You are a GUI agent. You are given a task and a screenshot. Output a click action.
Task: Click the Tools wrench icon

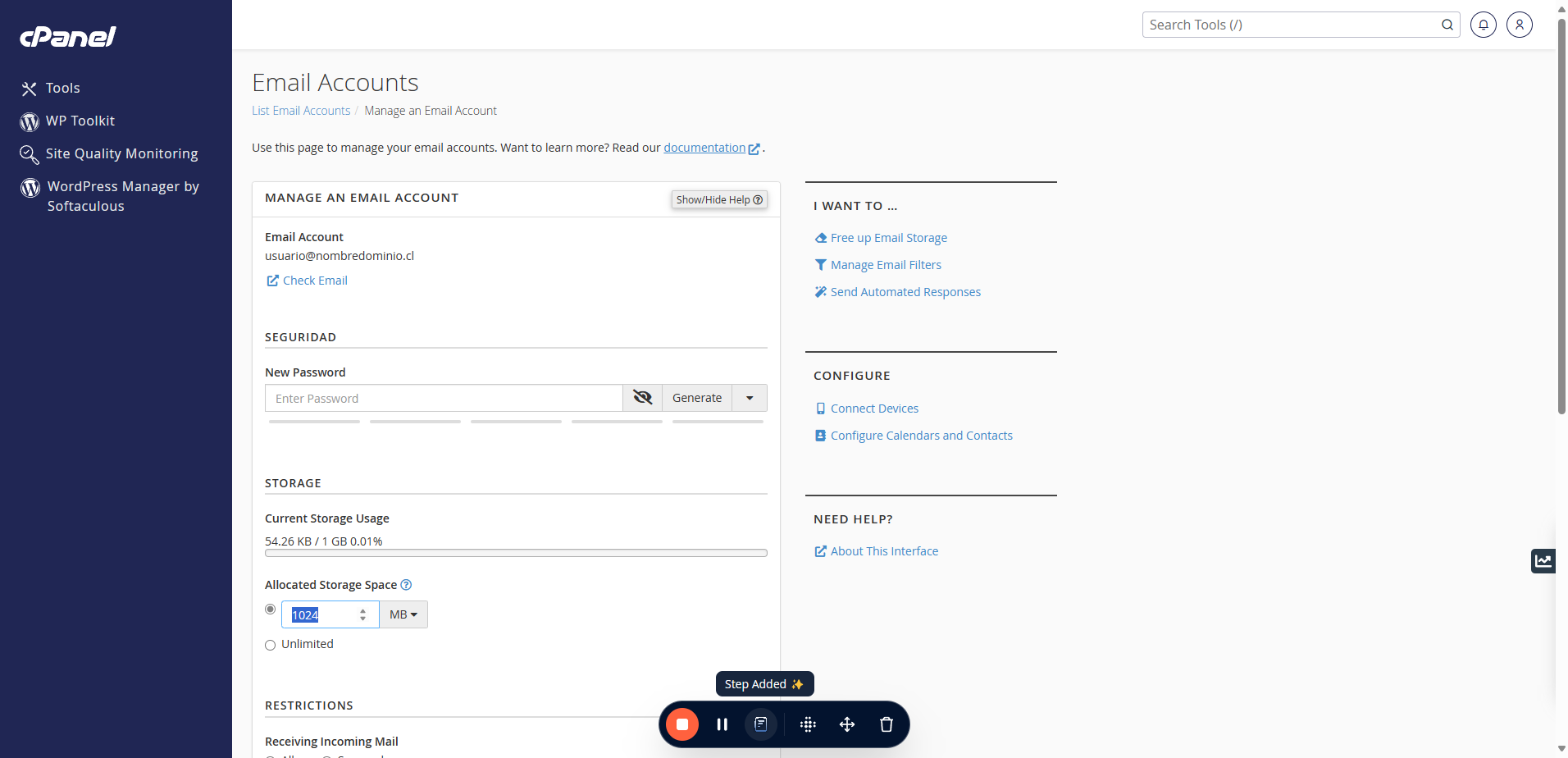coord(30,89)
